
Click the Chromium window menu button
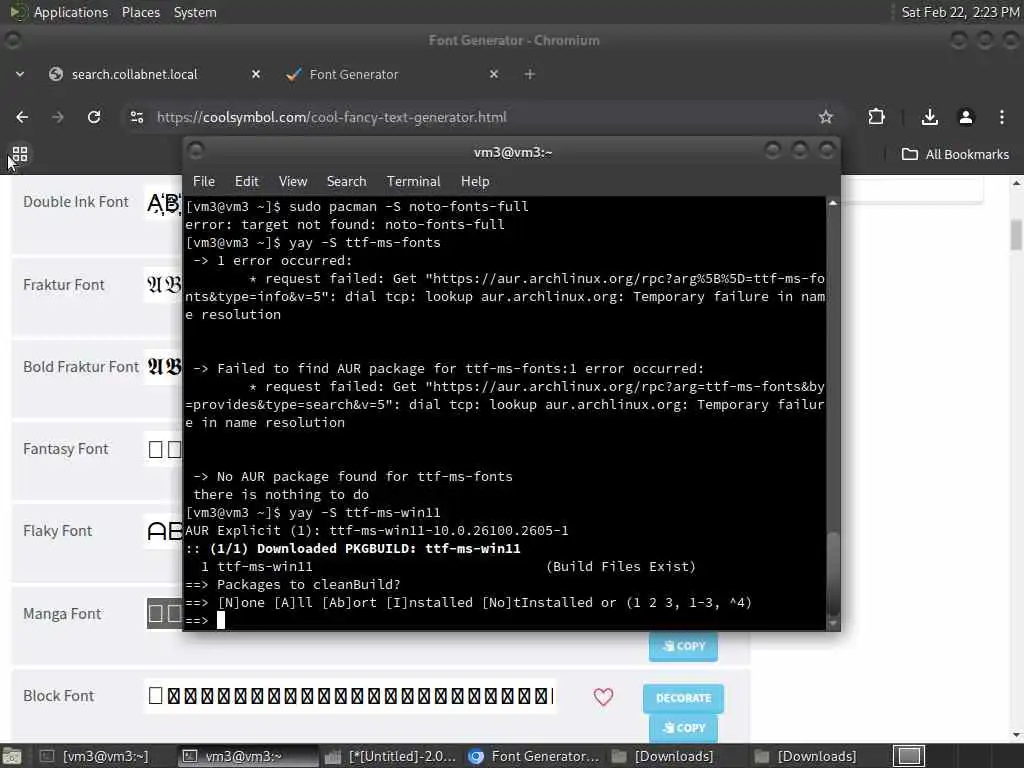(12, 40)
